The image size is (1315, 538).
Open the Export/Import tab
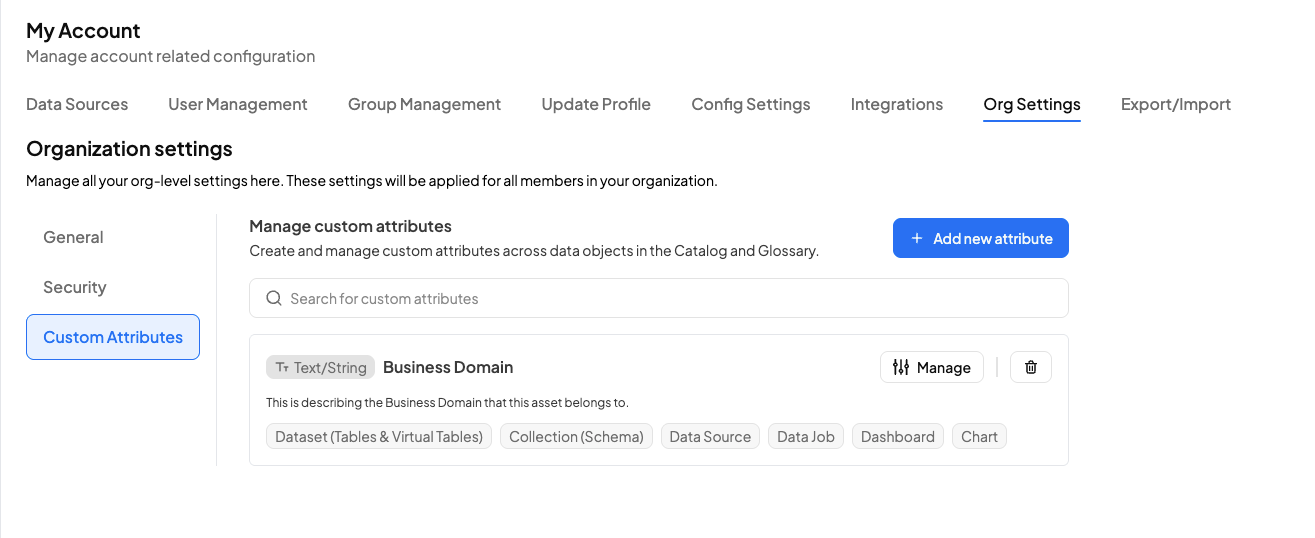[x=1176, y=104]
